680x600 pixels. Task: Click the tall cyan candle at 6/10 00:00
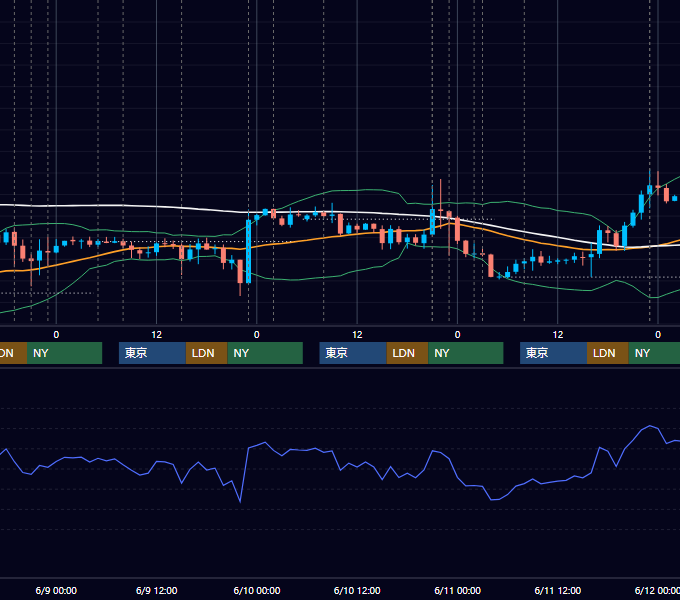(x=248, y=251)
